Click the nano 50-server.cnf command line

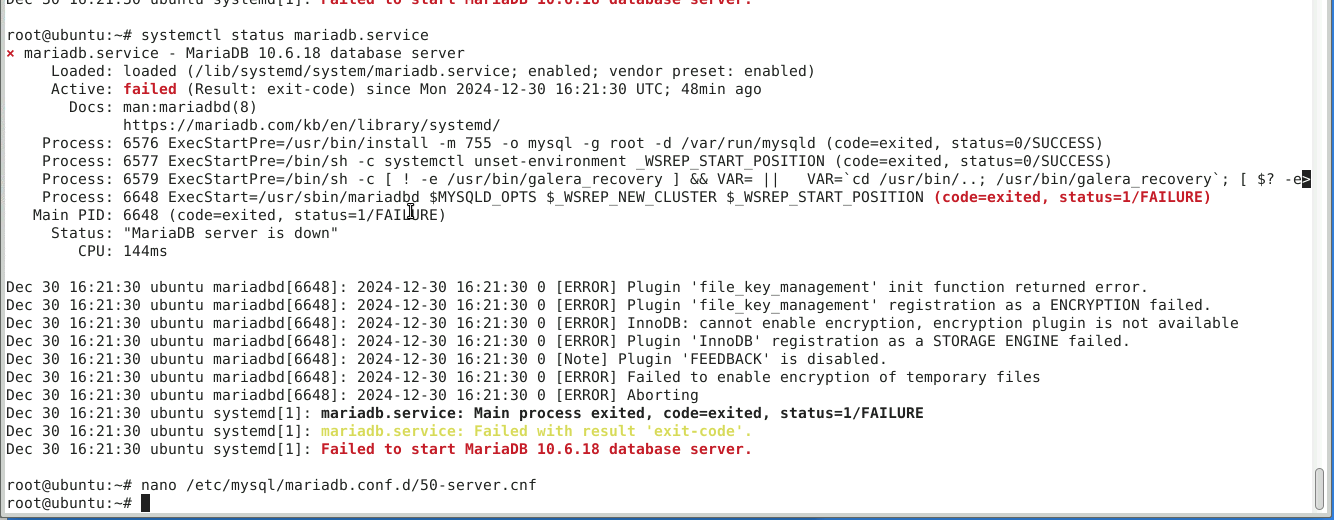click(x=338, y=485)
